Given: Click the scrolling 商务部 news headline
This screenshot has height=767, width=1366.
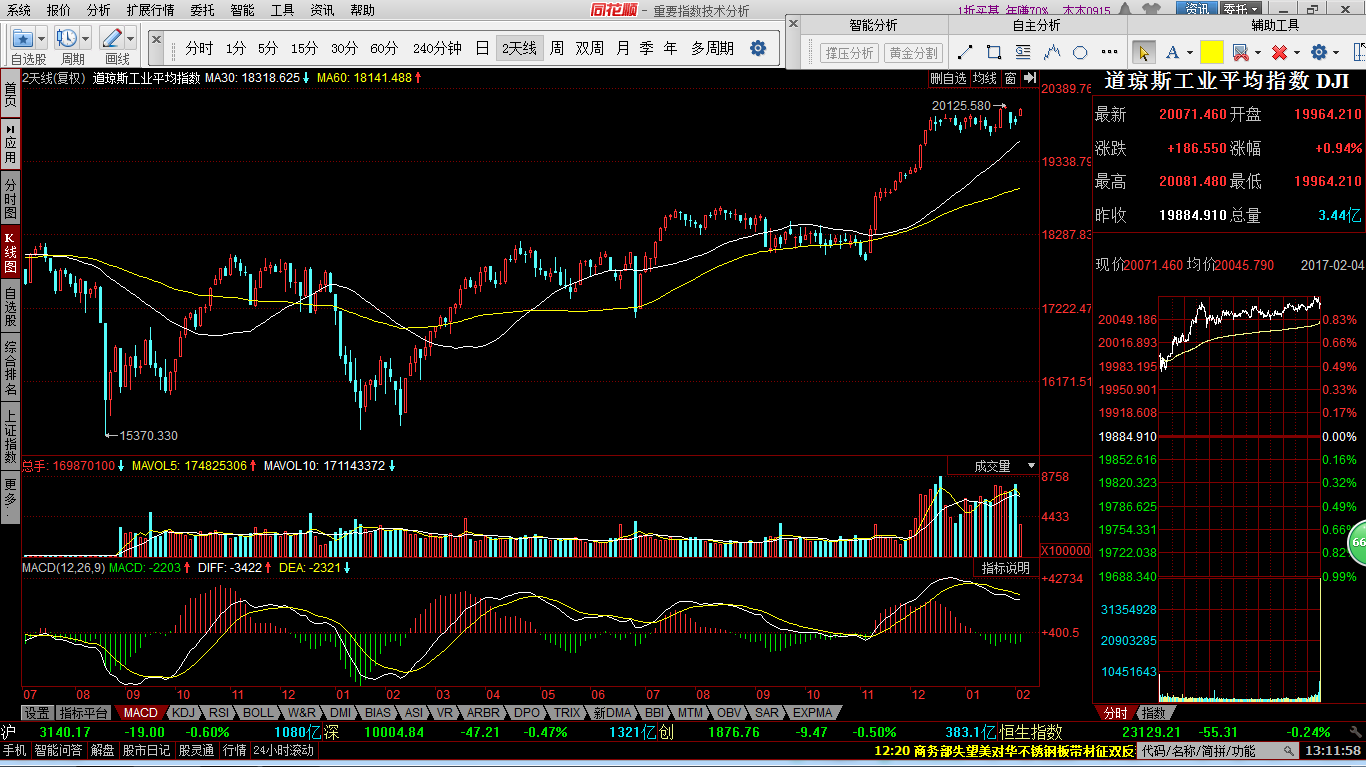Looking at the screenshot, I should coord(1003,751).
